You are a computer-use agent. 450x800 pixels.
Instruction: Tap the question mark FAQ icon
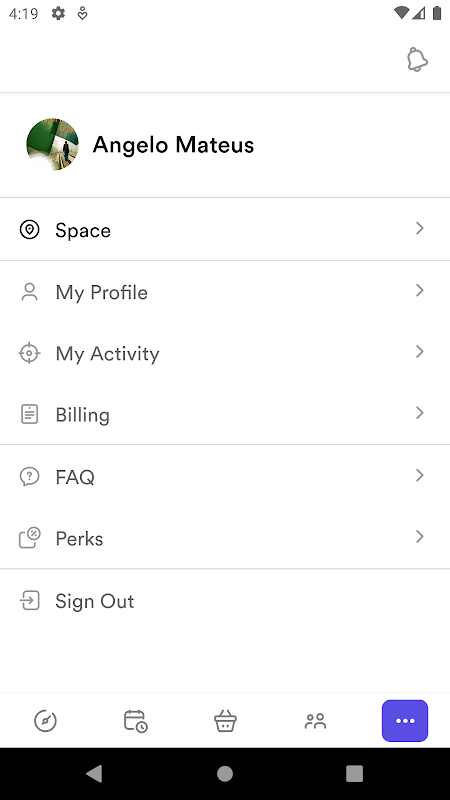click(x=30, y=477)
